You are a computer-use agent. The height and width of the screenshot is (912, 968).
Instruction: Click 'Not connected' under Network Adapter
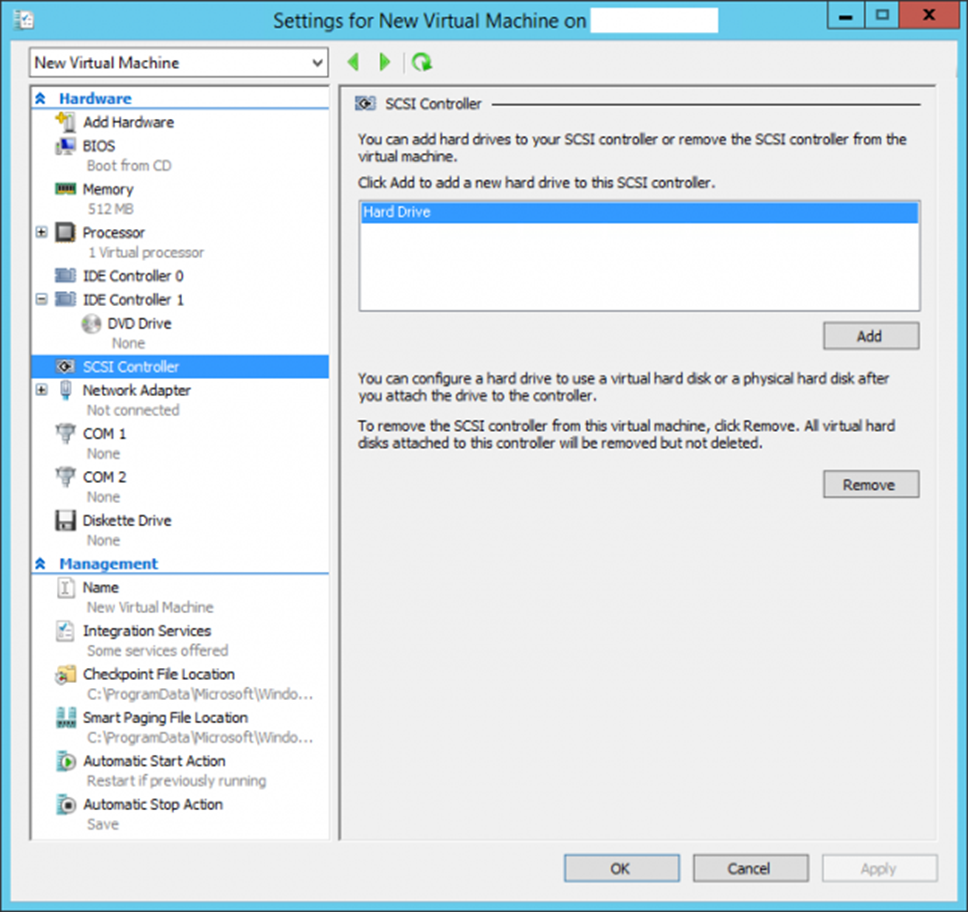pyautogui.click(x=133, y=410)
